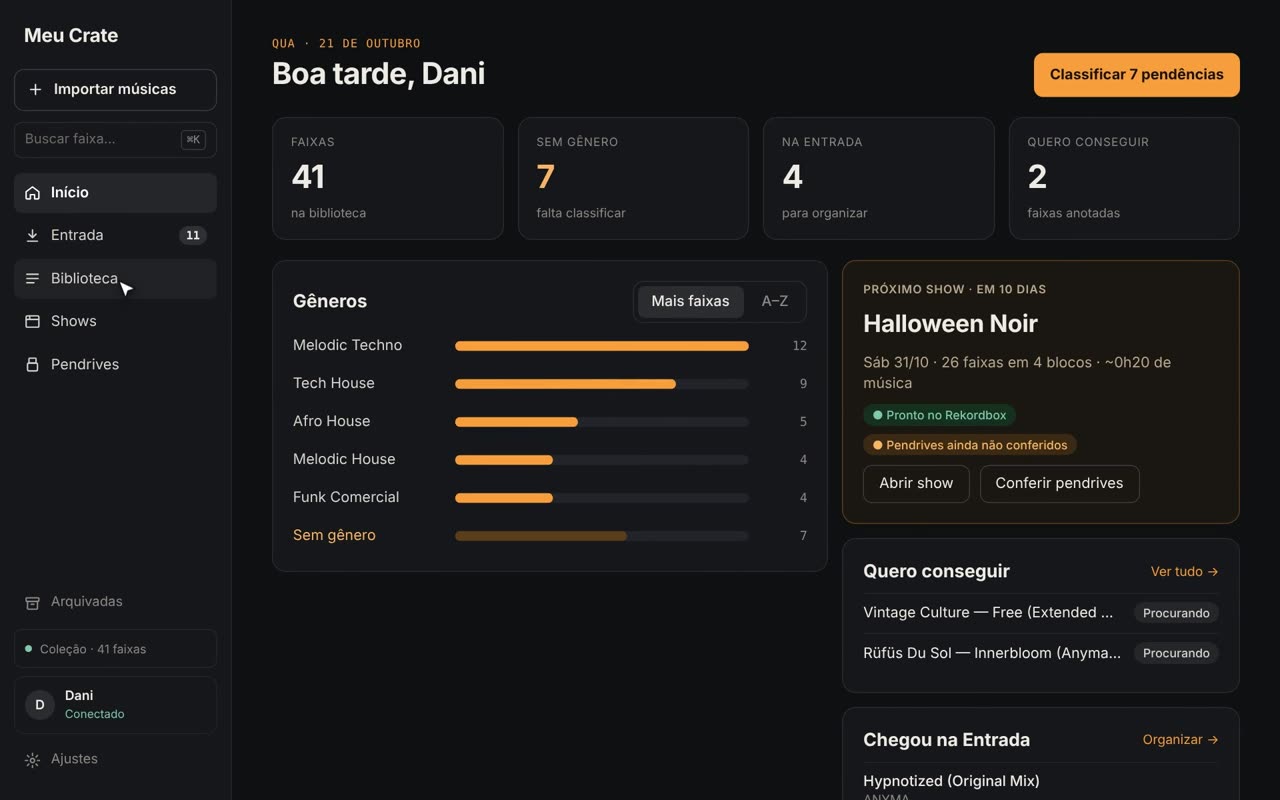The width and height of the screenshot is (1280, 800).
Task: Open the Hypnotized (Original Mix) entry
Action: tap(951, 781)
